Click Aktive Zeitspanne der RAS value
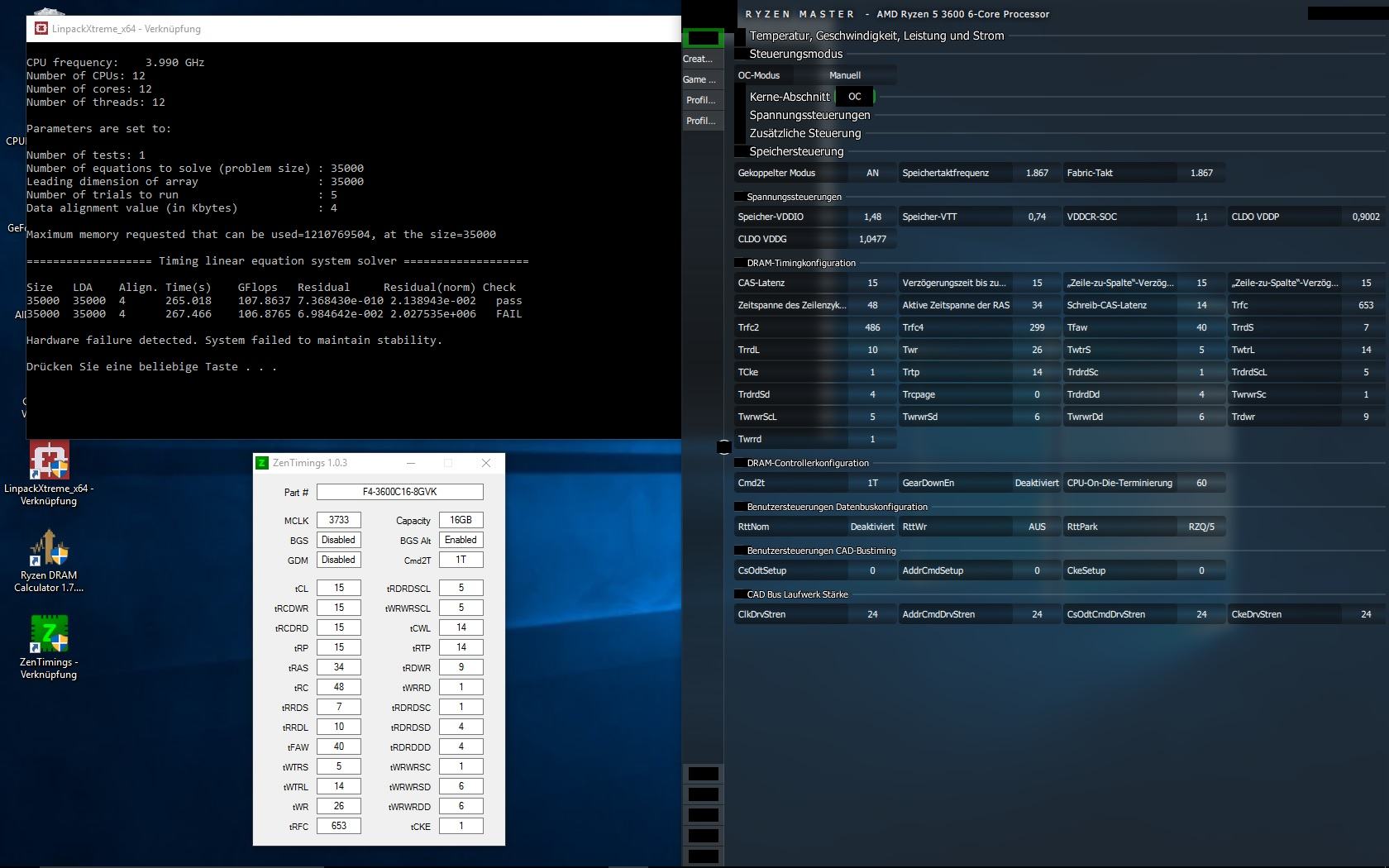 1037,305
